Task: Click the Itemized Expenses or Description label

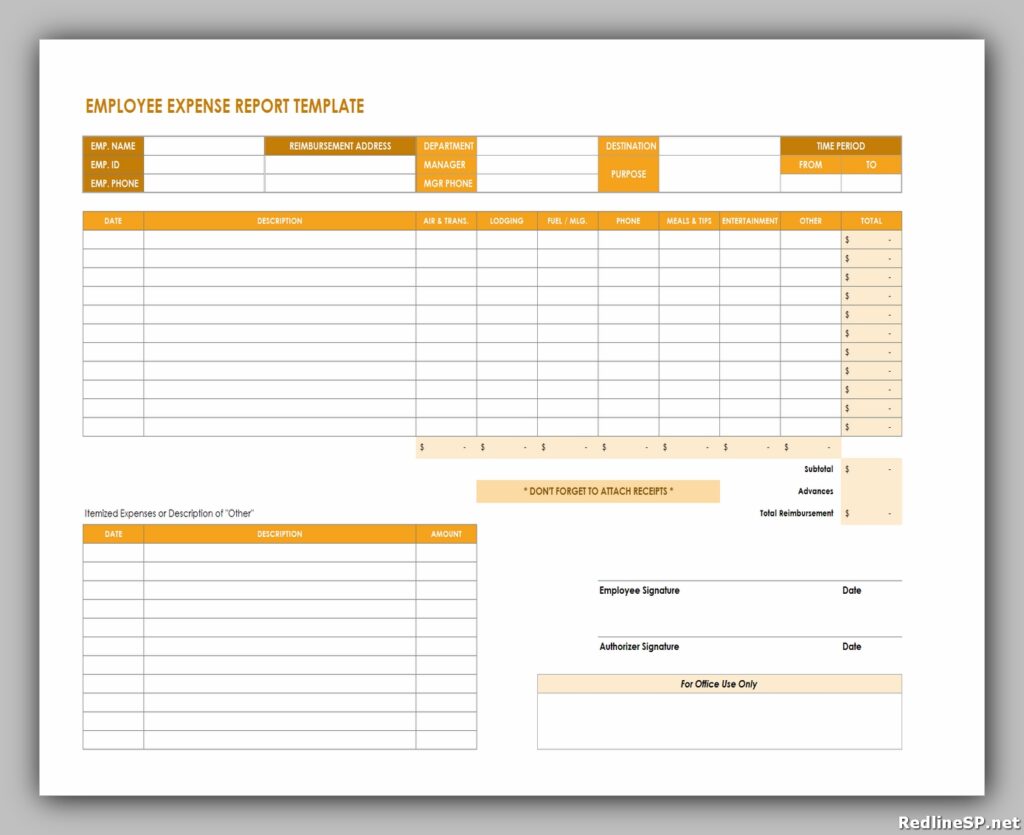Action: point(169,513)
